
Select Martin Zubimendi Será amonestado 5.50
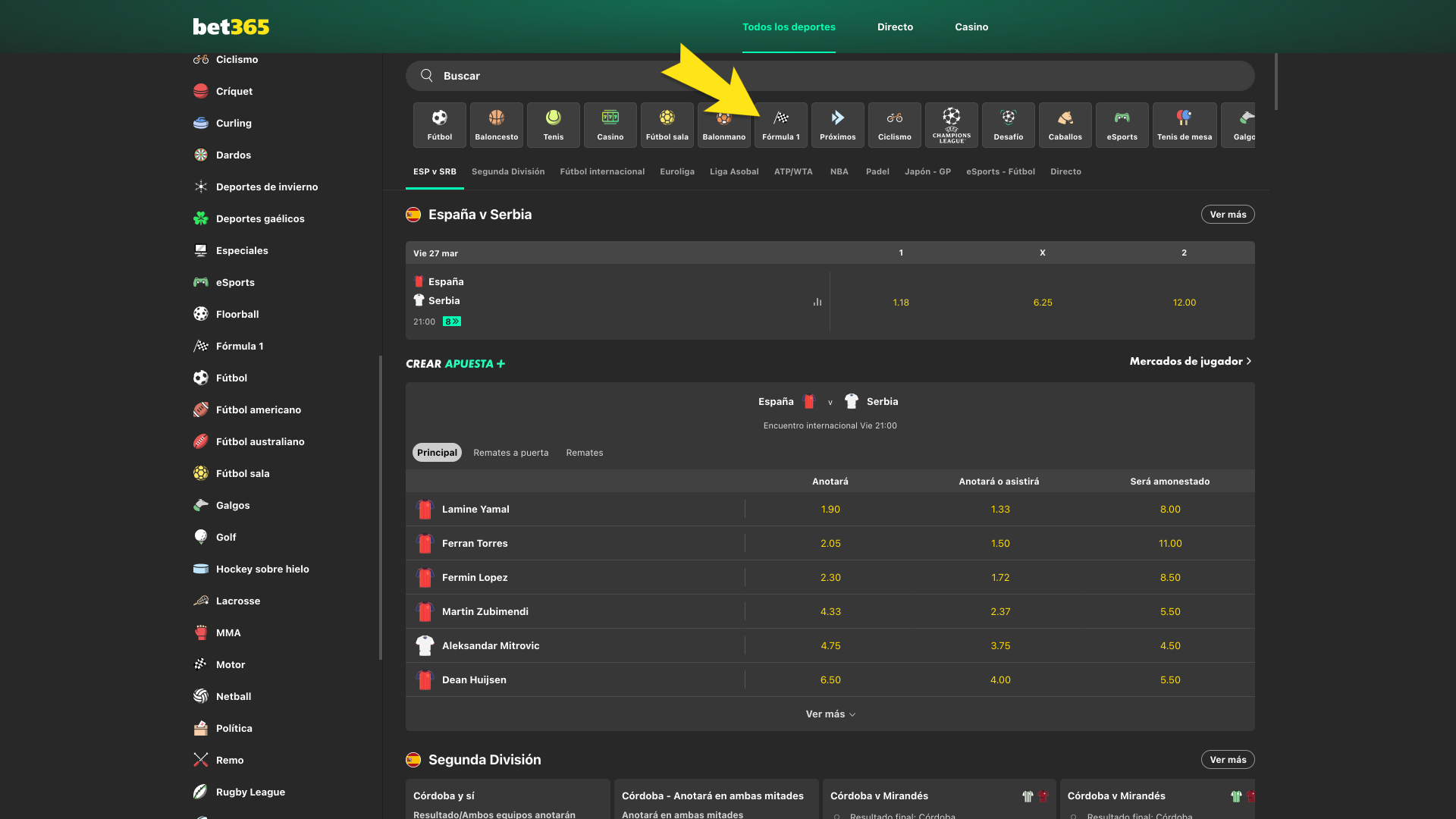pos(1170,612)
